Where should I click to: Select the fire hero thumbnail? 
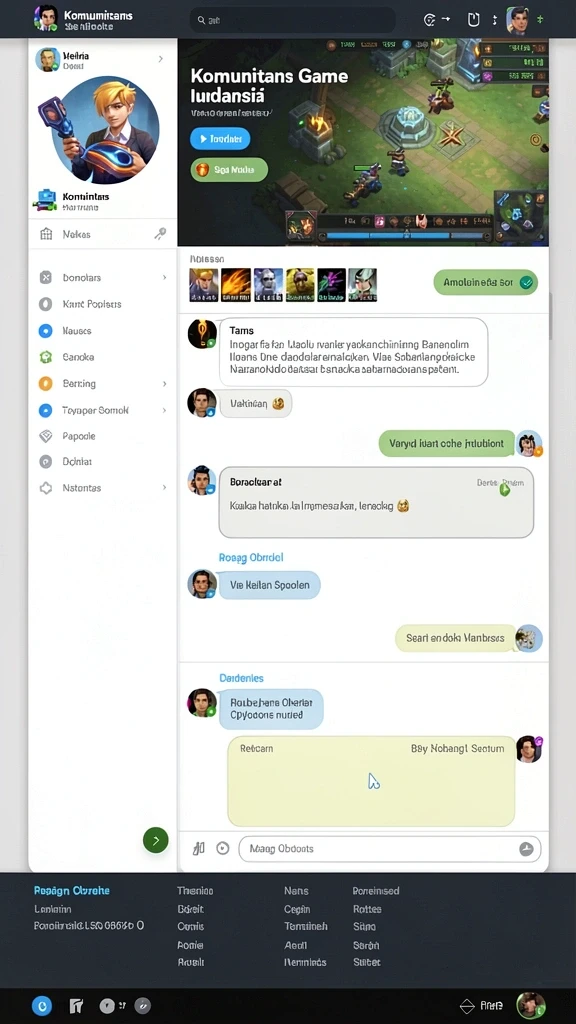point(236,285)
